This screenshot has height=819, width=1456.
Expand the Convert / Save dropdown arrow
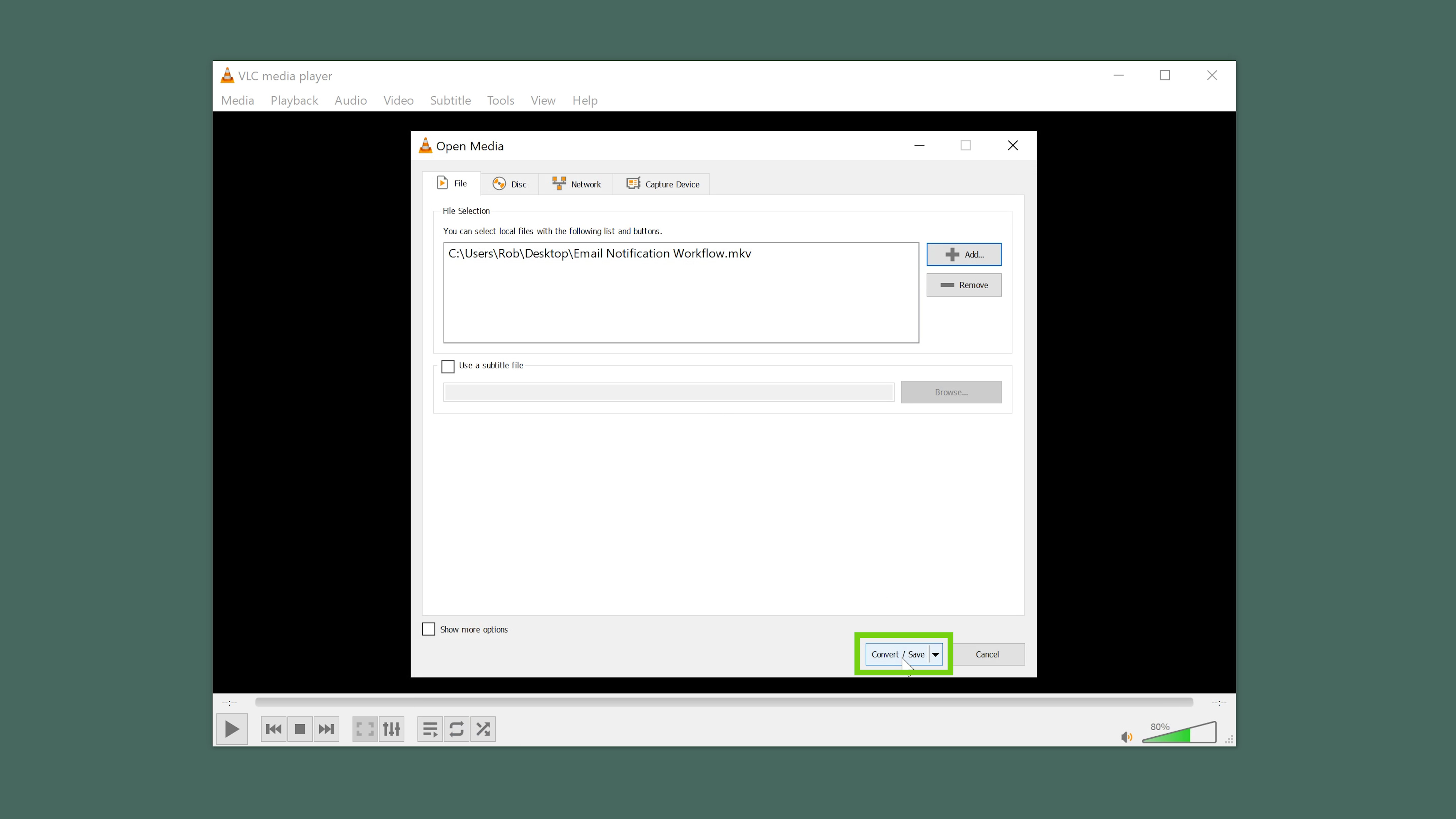pyautogui.click(x=936, y=654)
